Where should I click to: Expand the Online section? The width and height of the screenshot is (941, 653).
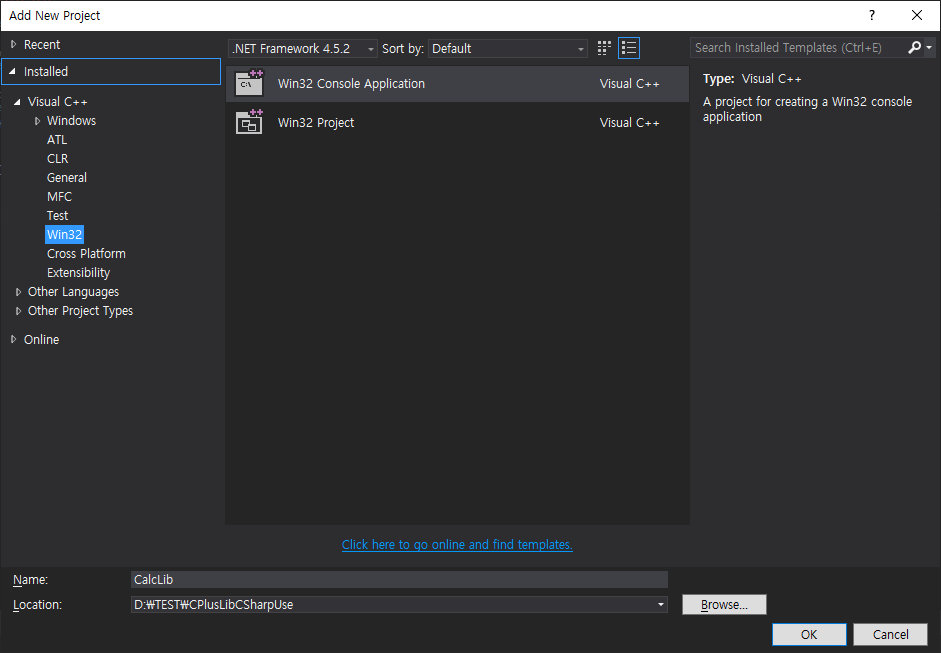tap(14, 340)
